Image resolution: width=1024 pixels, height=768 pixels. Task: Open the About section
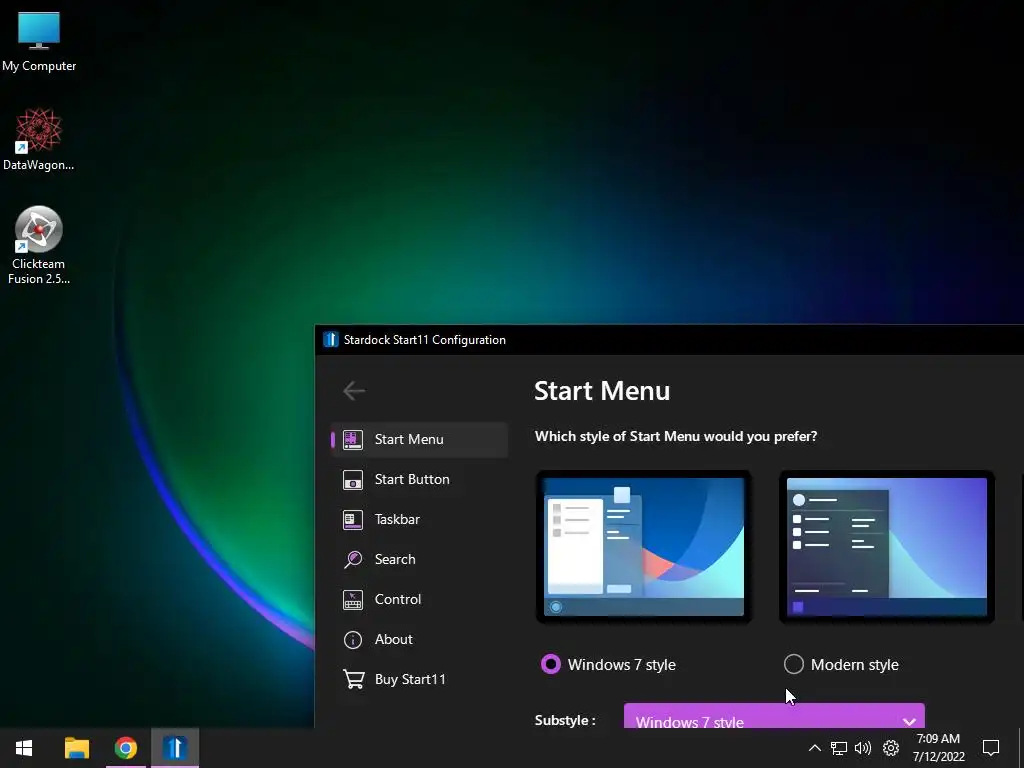420,639
